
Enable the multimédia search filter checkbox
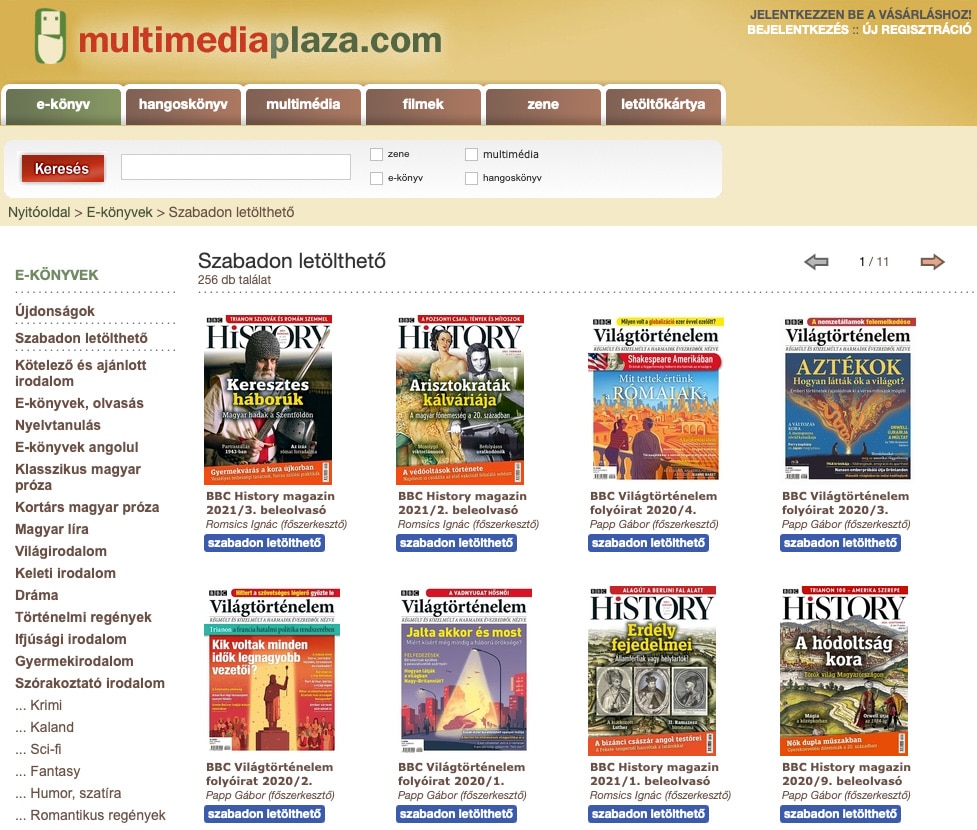[x=472, y=154]
